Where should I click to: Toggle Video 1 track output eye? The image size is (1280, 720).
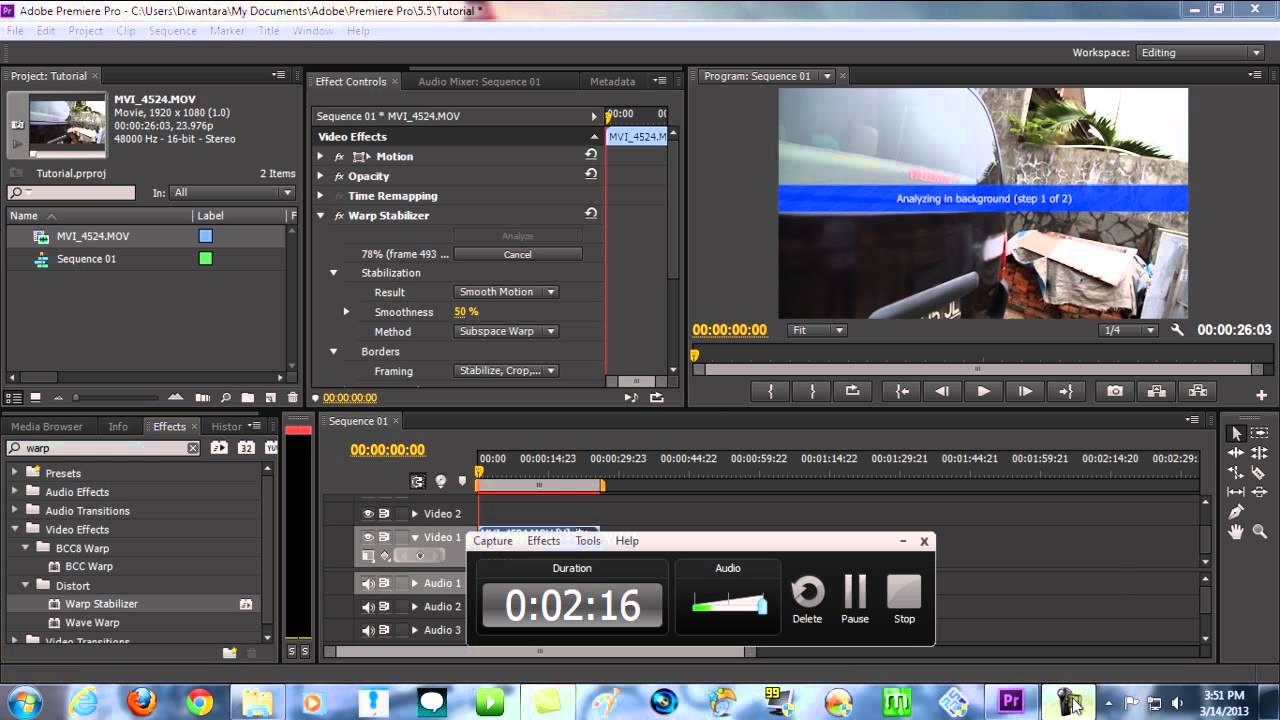(x=368, y=537)
